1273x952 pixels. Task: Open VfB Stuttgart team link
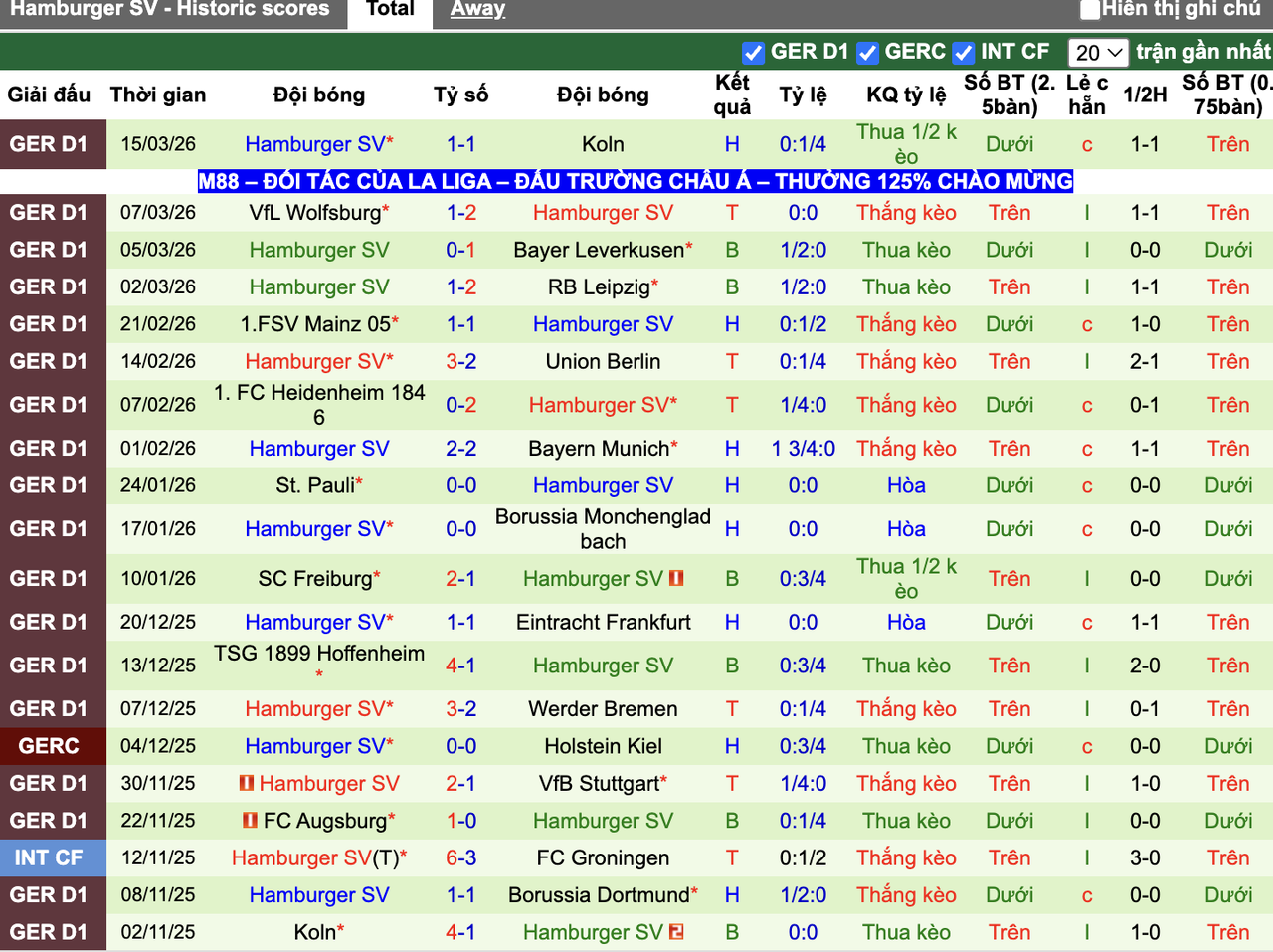tap(600, 784)
